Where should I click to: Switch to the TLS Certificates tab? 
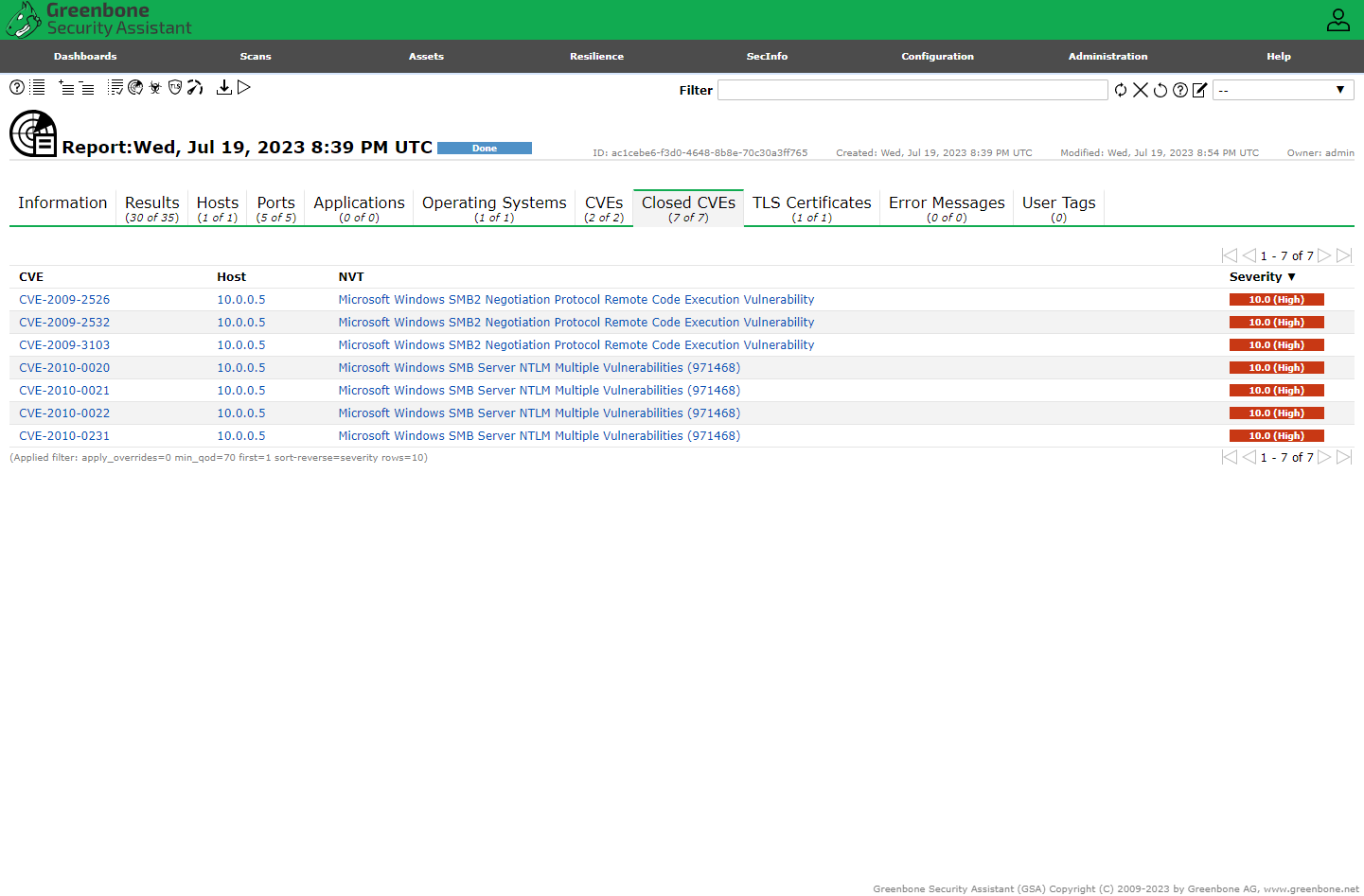pos(811,208)
